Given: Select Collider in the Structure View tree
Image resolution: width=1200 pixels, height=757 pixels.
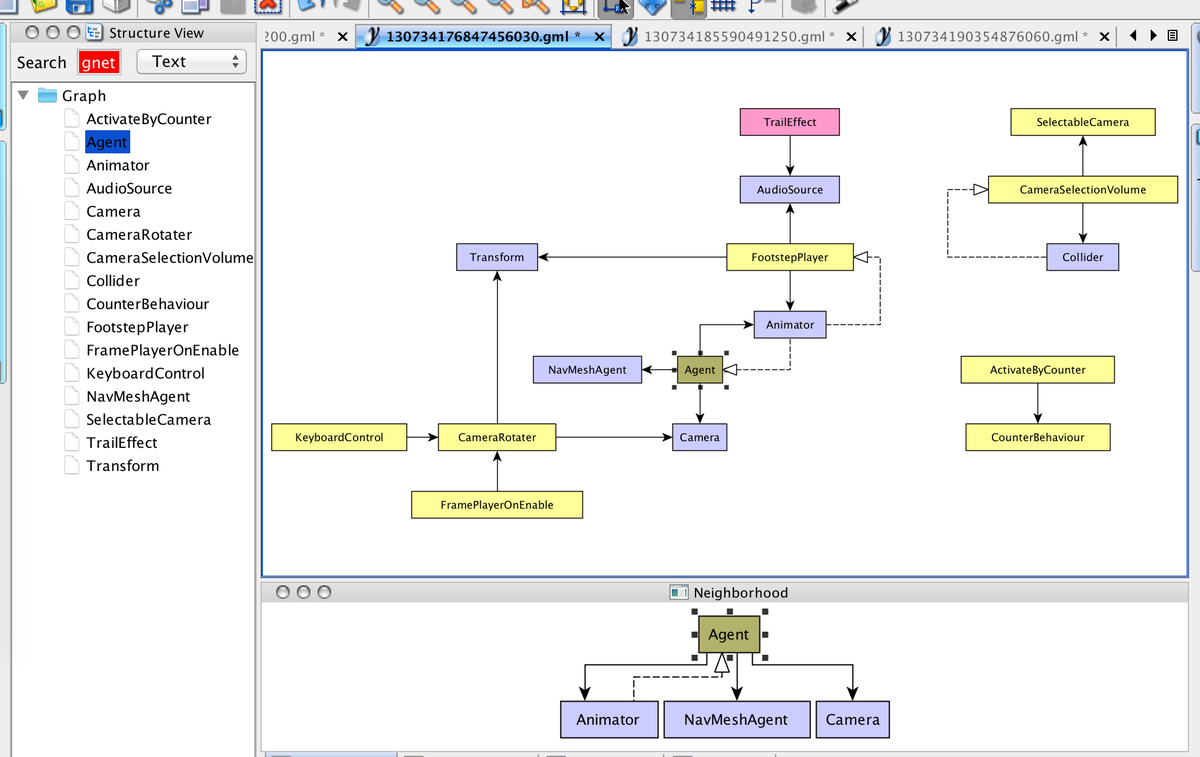Looking at the screenshot, I should click(113, 280).
